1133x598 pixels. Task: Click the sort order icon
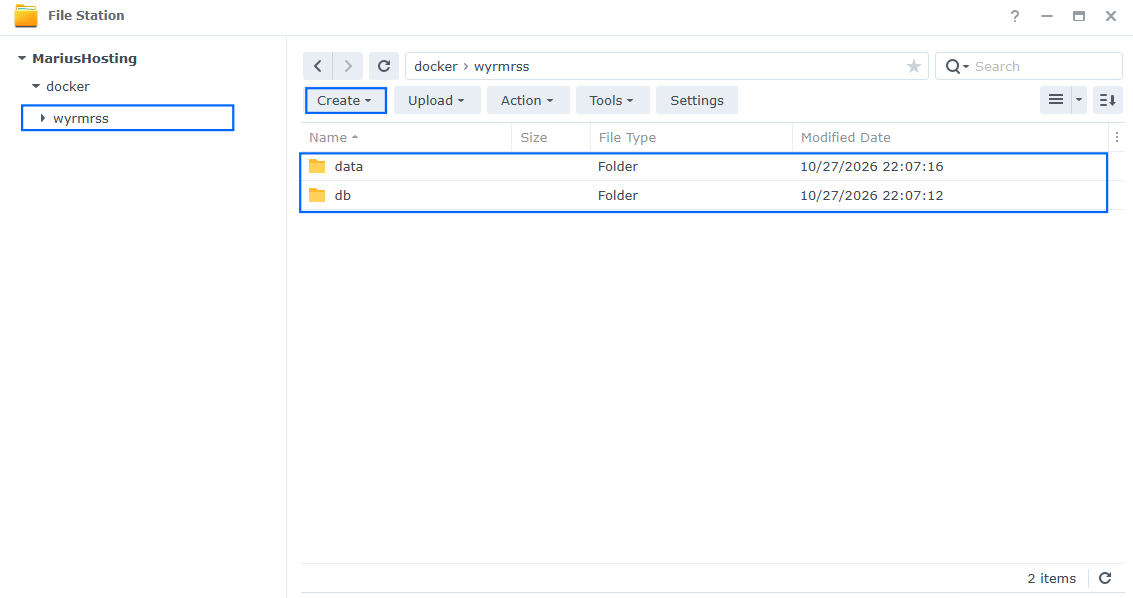point(1107,100)
